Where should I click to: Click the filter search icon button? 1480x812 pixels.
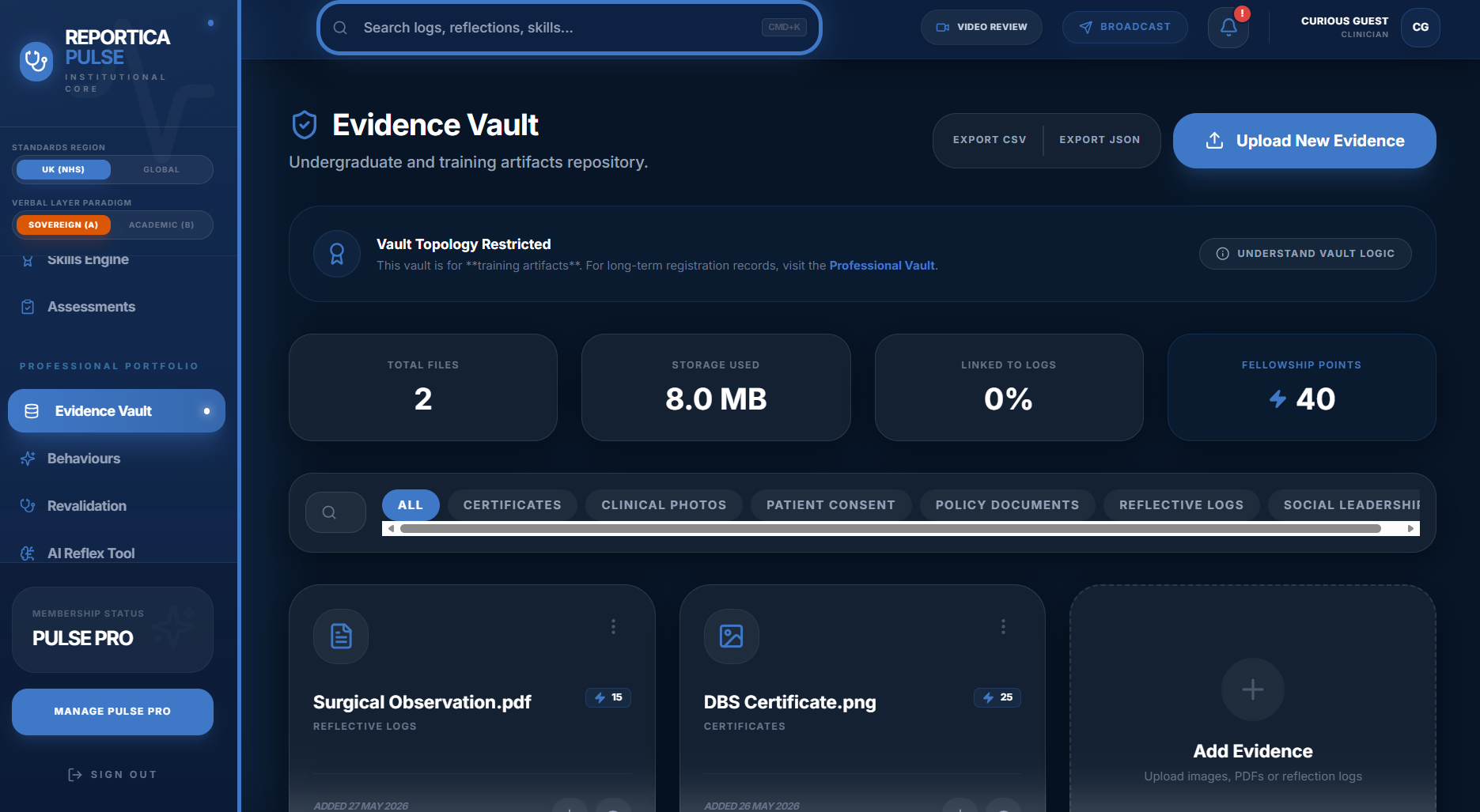pos(335,512)
